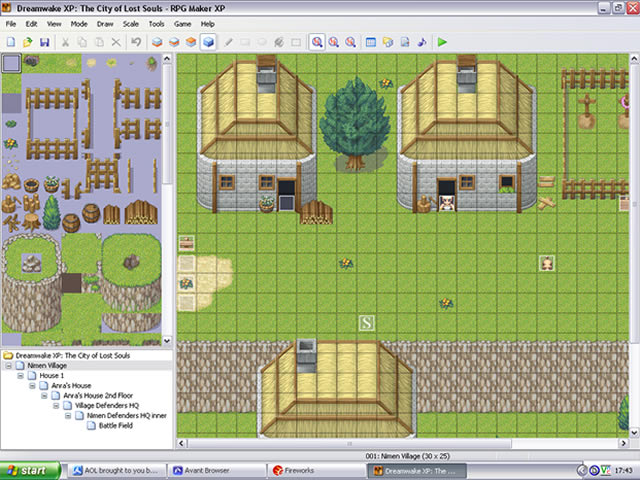640x480 pixels.
Task: Collapse the Village Defenders HQ node
Action: click(x=56, y=406)
